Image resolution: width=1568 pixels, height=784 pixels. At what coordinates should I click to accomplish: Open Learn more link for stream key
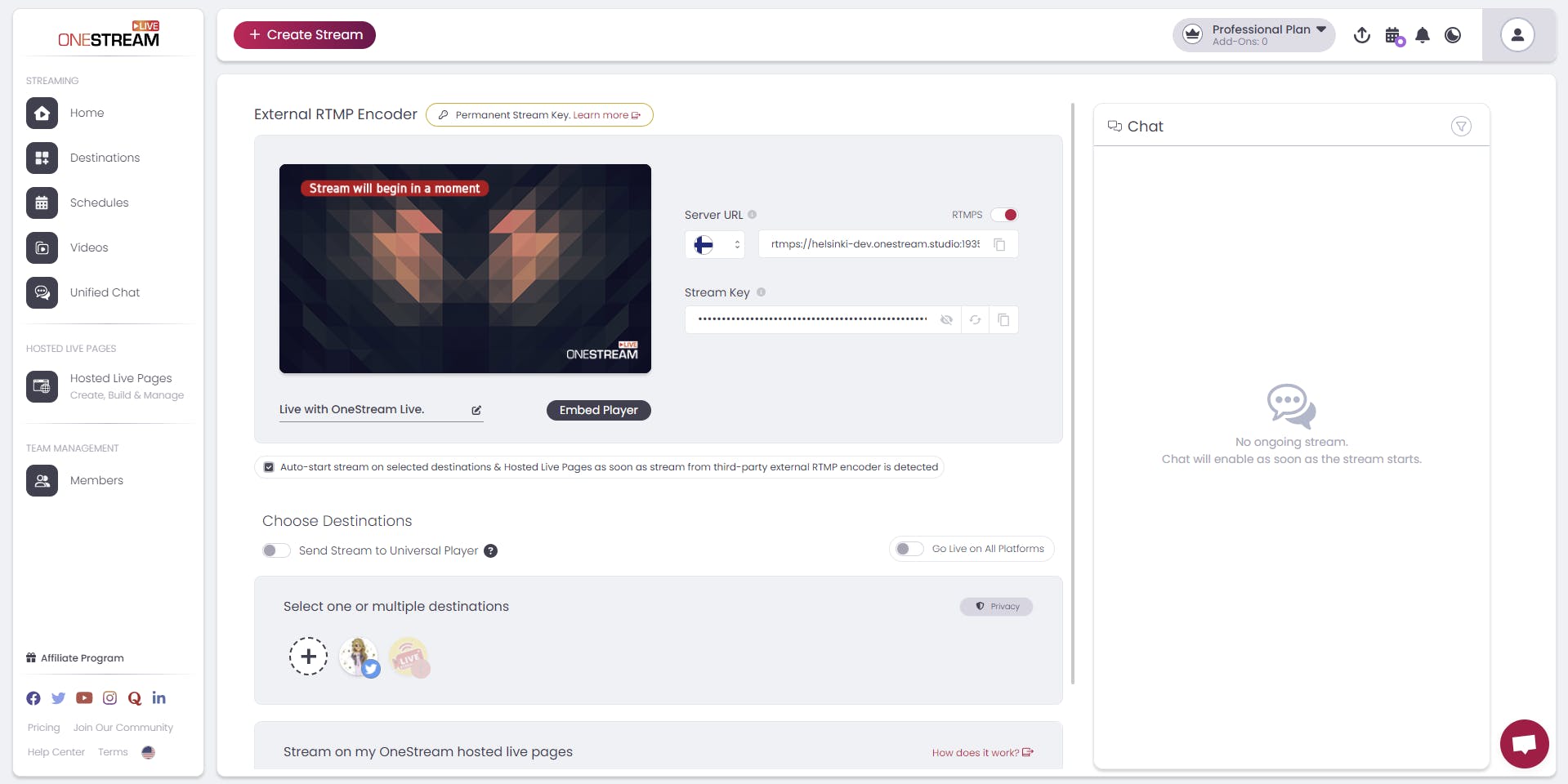pyautogui.click(x=606, y=115)
